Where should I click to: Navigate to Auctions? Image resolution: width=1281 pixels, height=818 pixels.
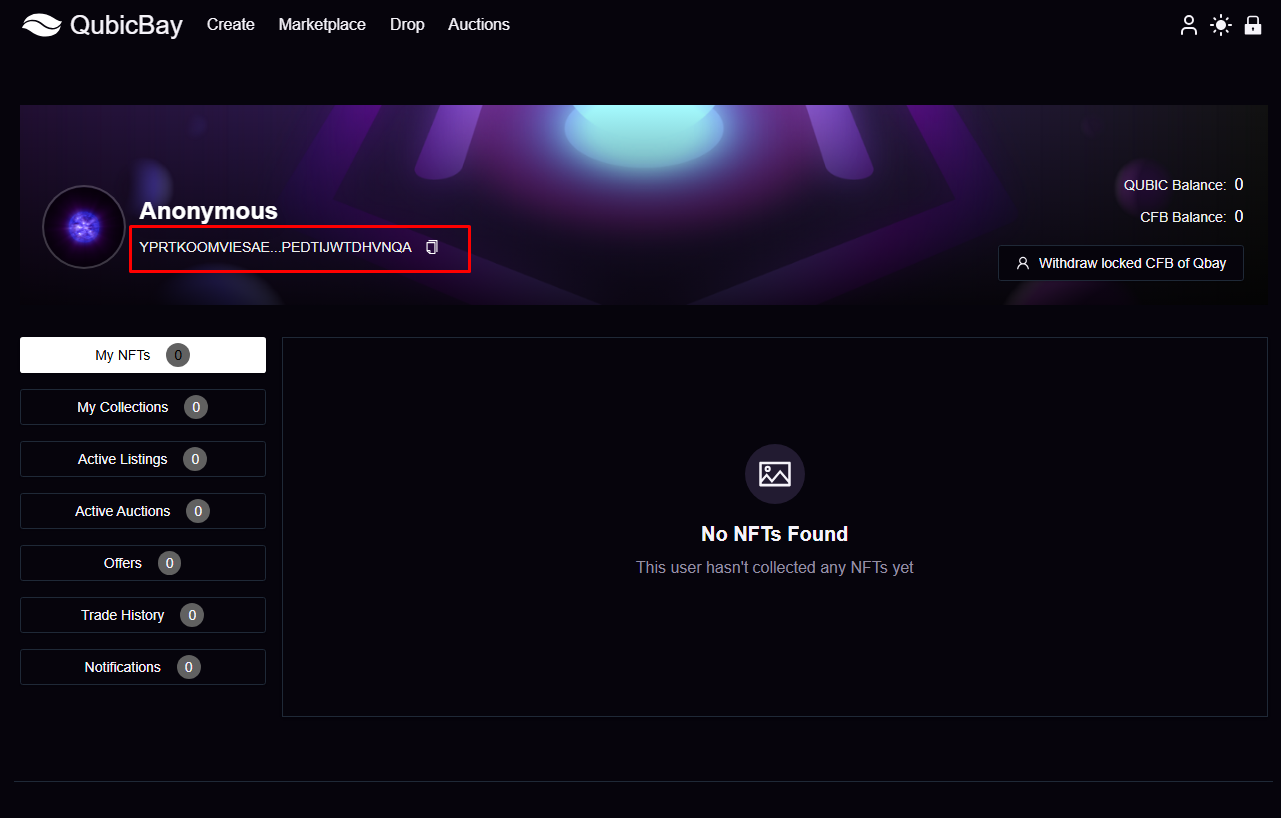tap(478, 25)
